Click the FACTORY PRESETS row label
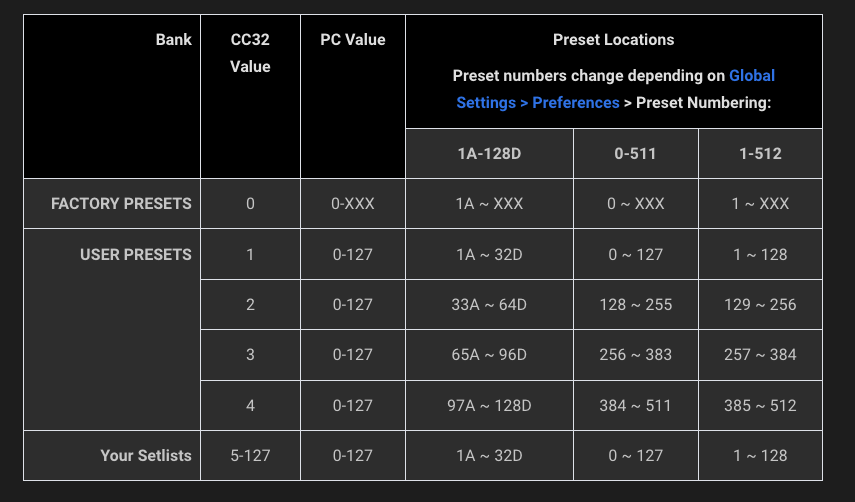 click(121, 204)
